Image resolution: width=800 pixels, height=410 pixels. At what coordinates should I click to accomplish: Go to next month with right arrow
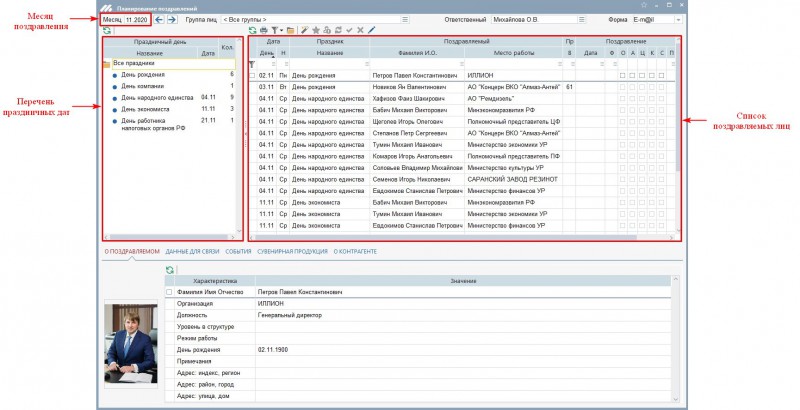[x=172, y=20]
